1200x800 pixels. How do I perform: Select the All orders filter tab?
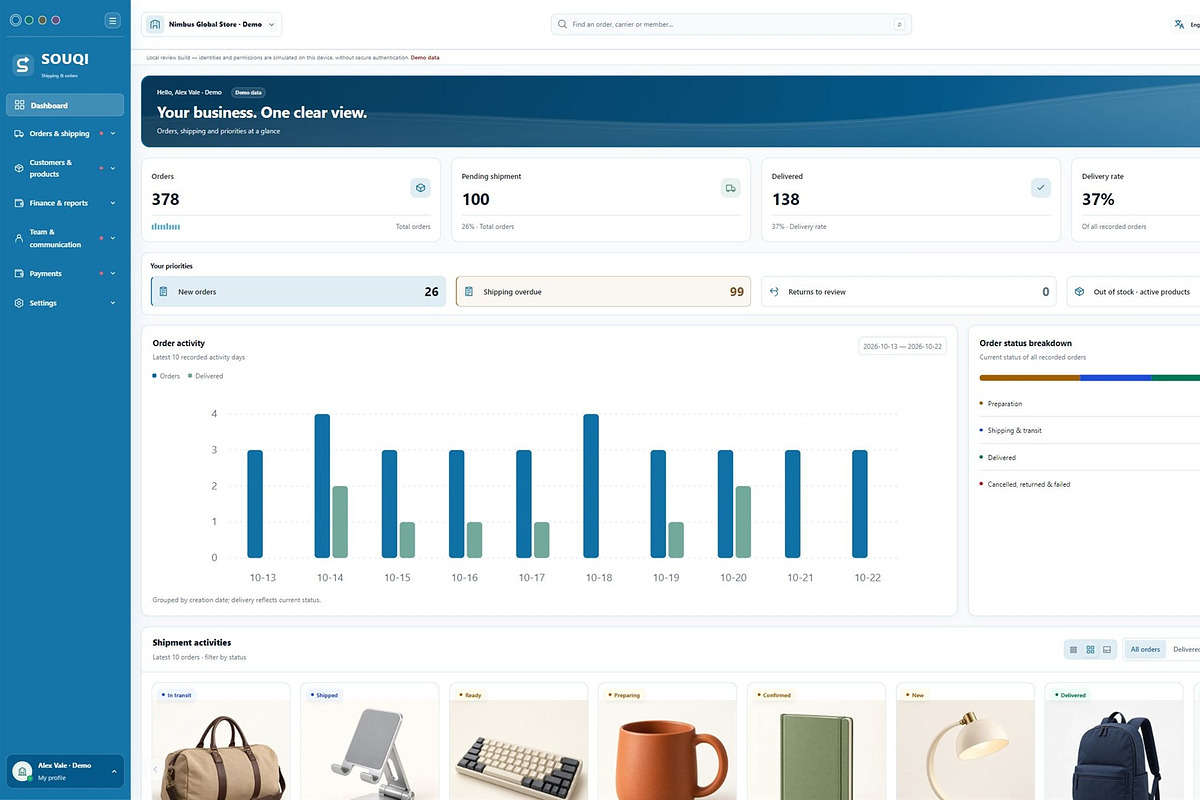pos(1145,650)
